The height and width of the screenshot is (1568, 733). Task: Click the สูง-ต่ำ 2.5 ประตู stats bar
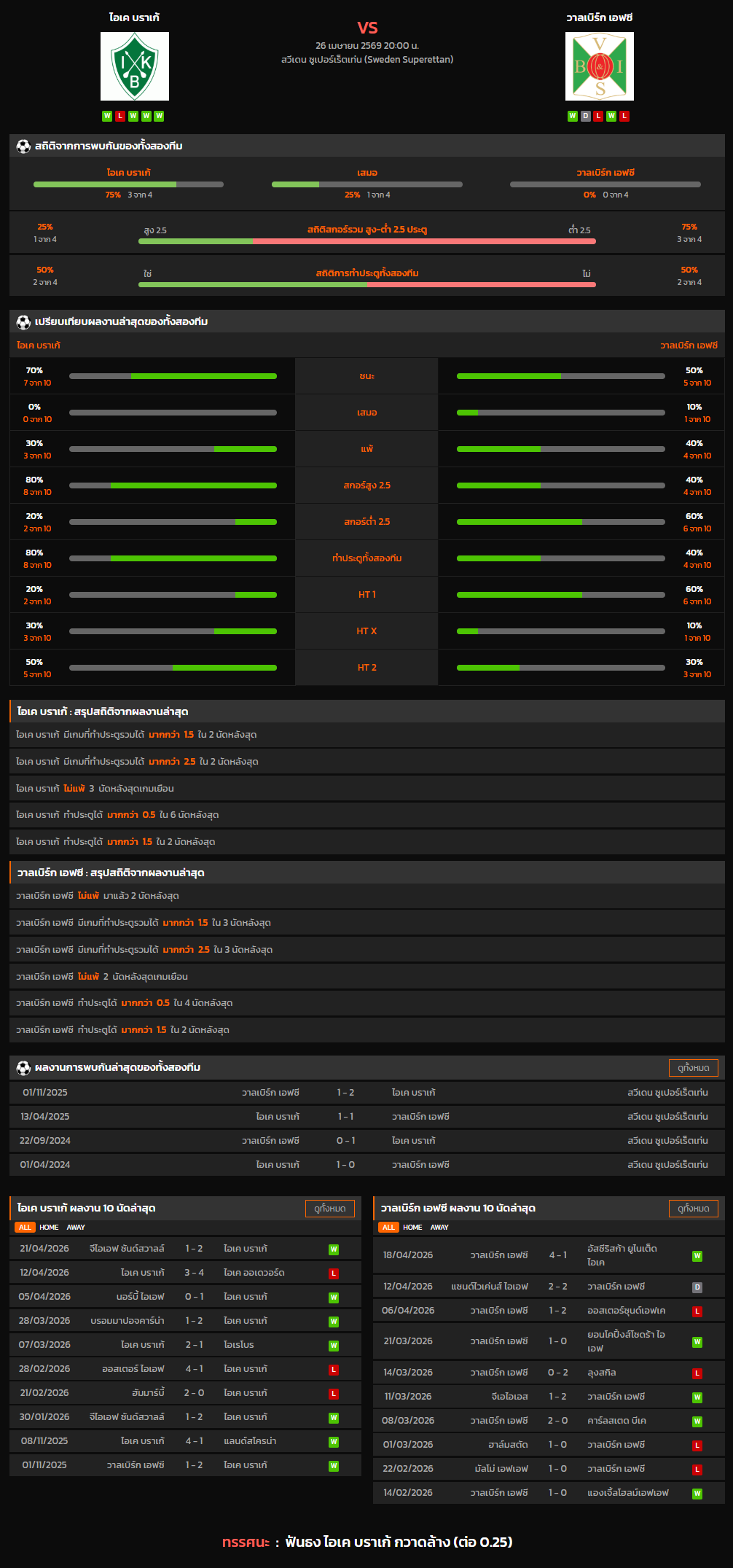[366, 241]
